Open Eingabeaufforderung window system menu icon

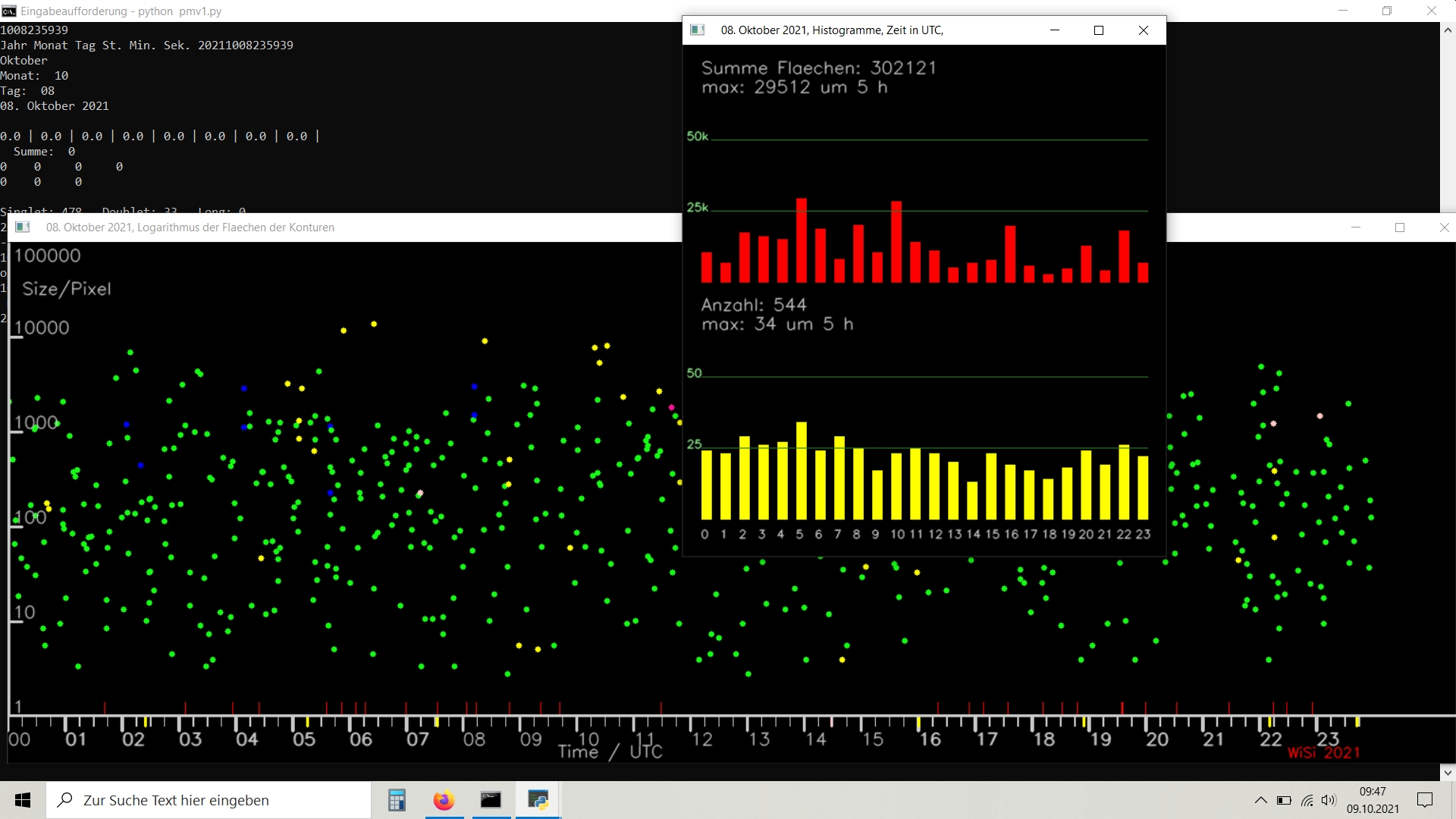tap(9, 11)
